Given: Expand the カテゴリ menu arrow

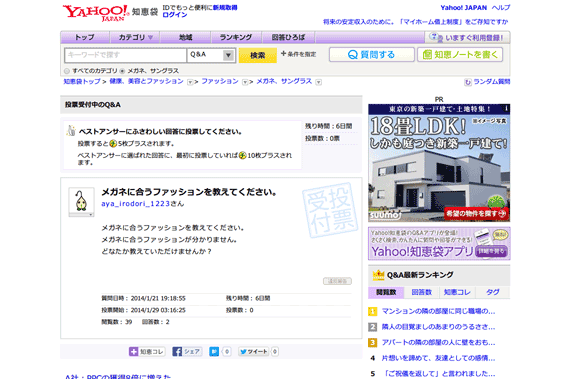Looking at the screenshot, I should click(150, 37).
